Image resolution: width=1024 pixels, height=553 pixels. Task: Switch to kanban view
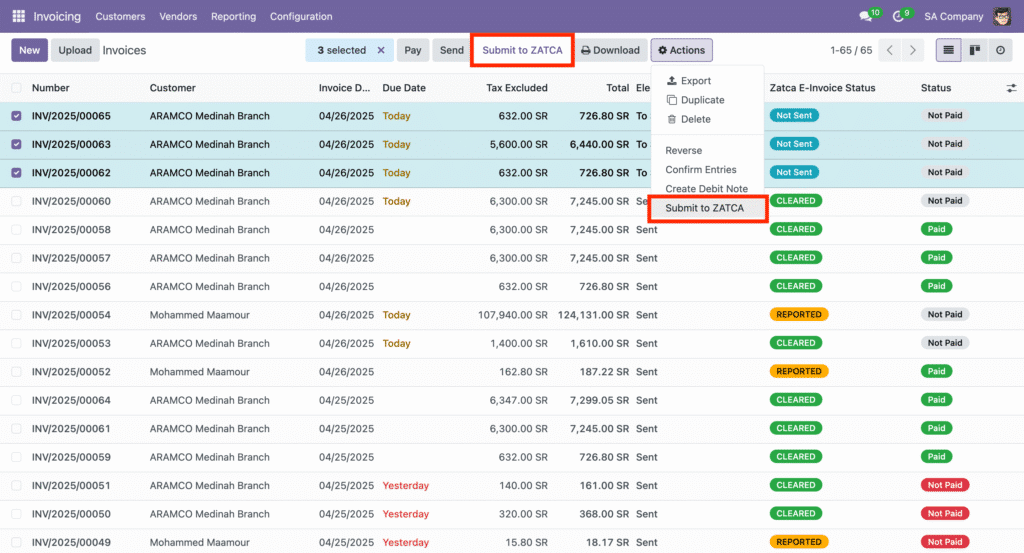tap(974, 50)
